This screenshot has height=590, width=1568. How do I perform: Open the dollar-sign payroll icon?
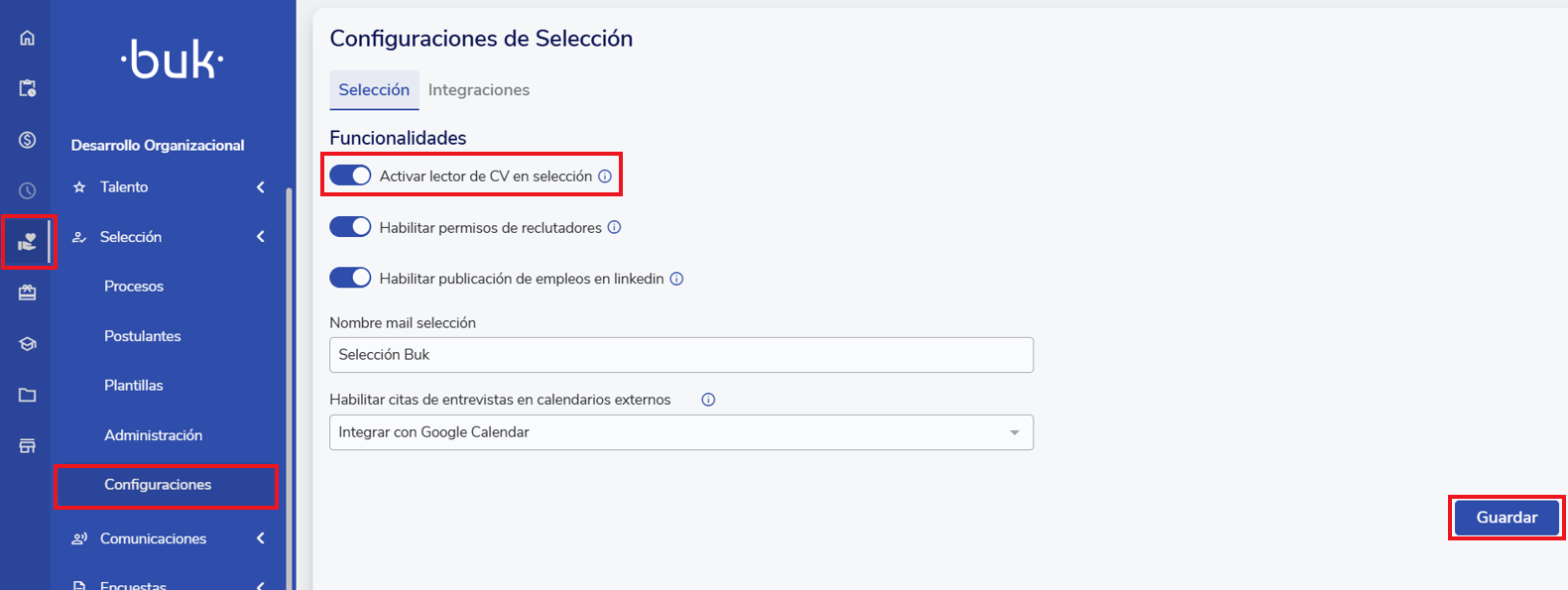(x=27, y=140)
